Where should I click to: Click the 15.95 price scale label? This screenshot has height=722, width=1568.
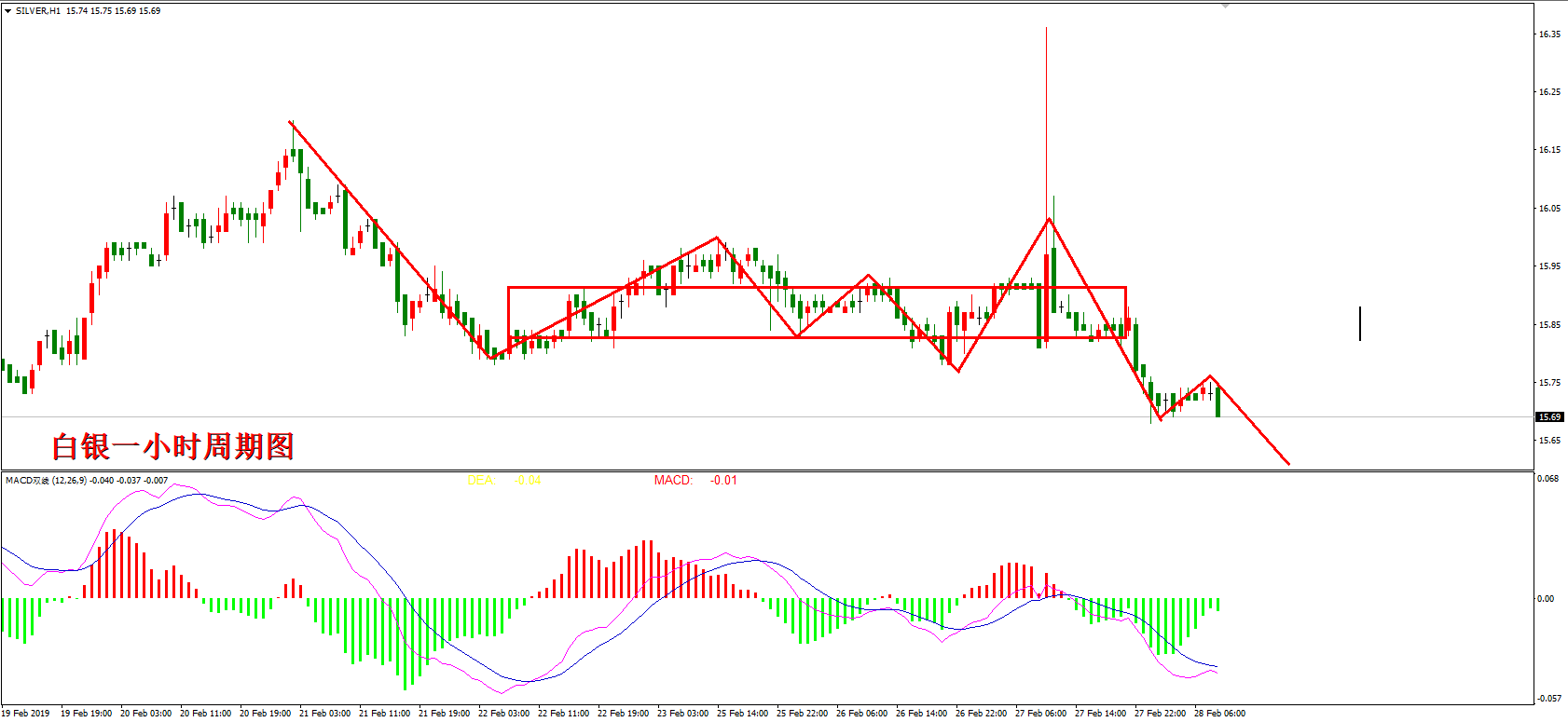[1549, 266]
